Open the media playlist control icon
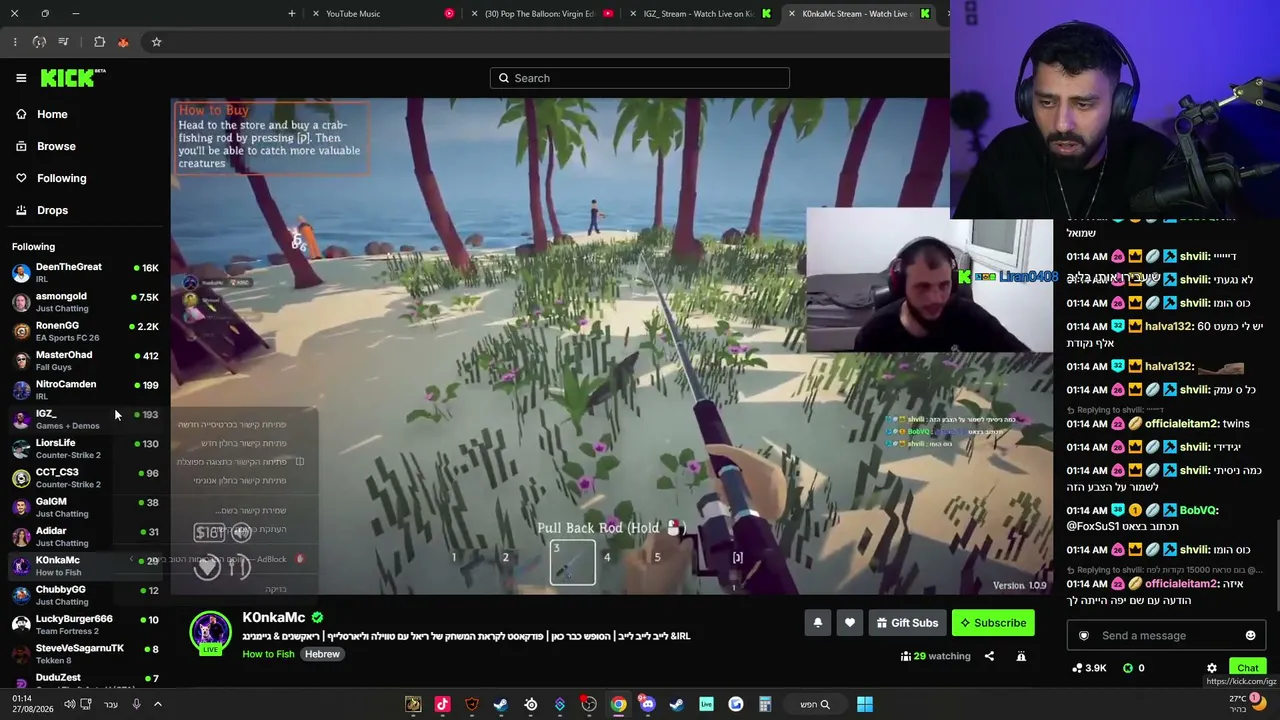The image size is (1280, 720). [x=63, y=42]
